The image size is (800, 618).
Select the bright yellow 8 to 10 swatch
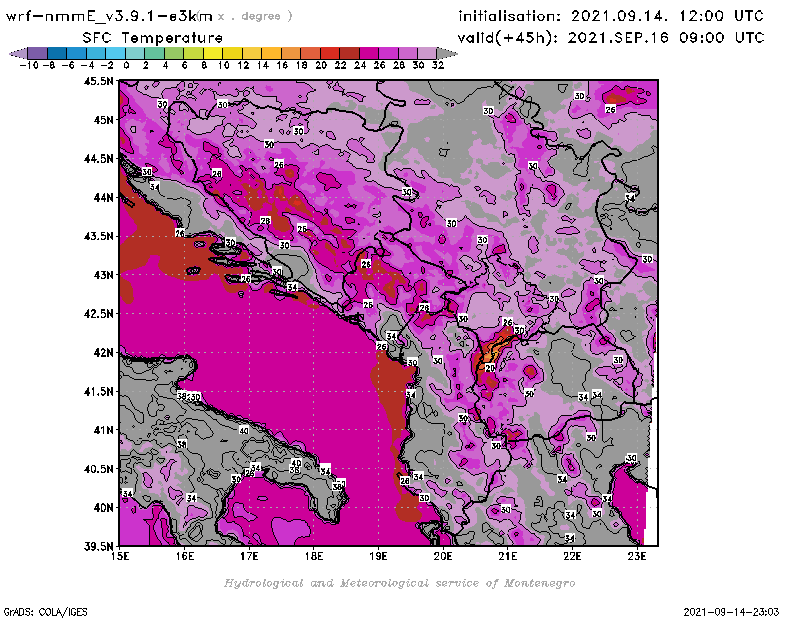tap(213, 53)
